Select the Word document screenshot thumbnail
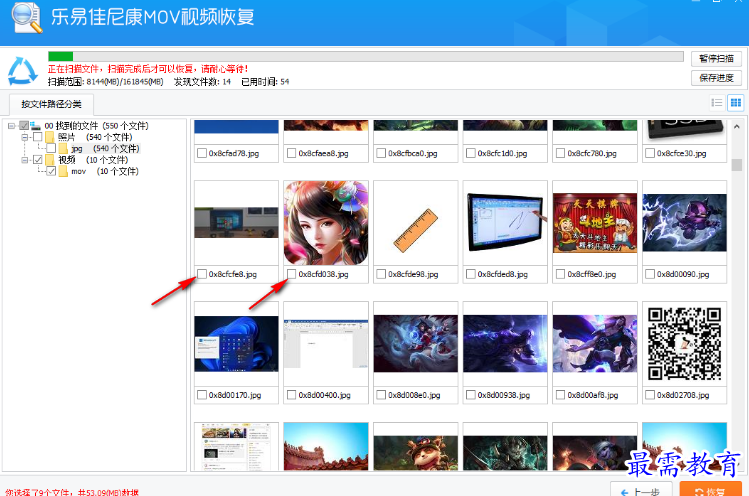The width and height of the screenshot is (749, 496). click(326, 344)
